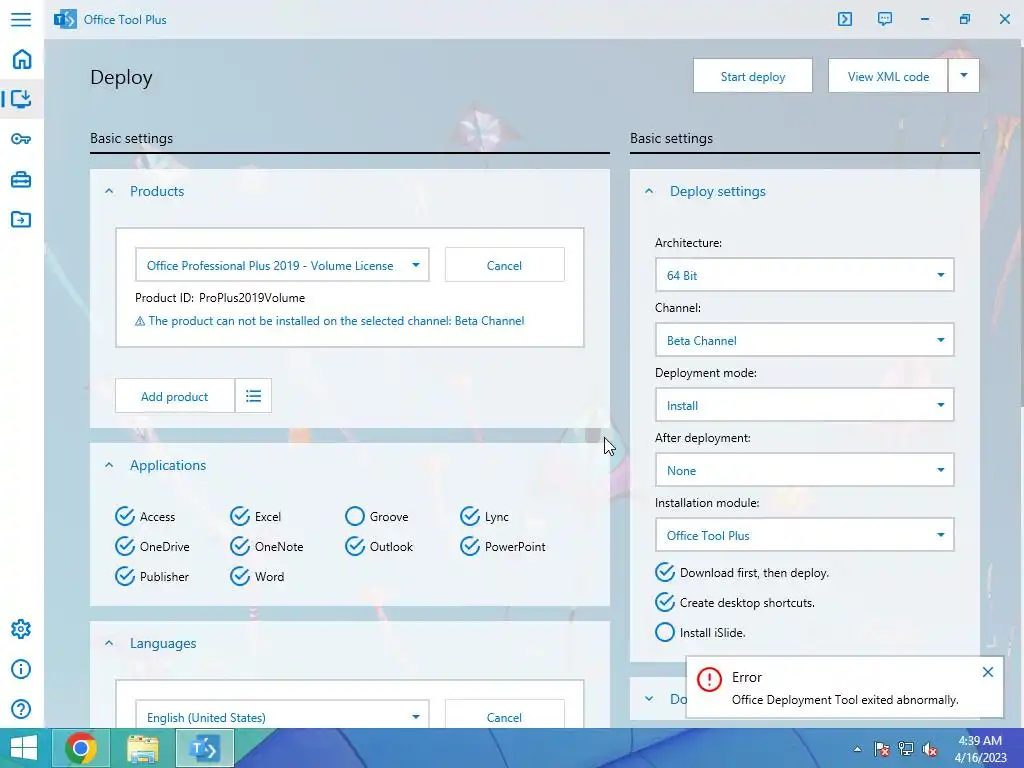Open the hamburger navigation menu
The width and height of the screenshot is (1024, 768).
(x=21, y=19)
